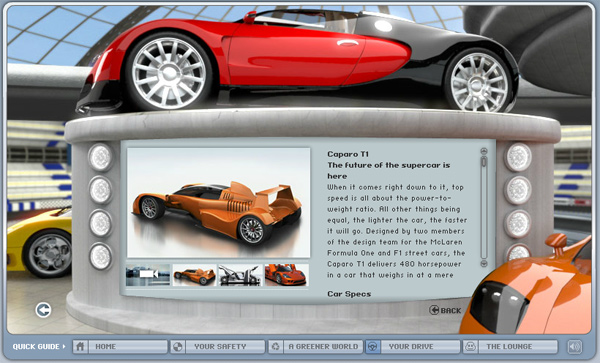
Task: Click the second left round pedestal light
Action: 100,190
